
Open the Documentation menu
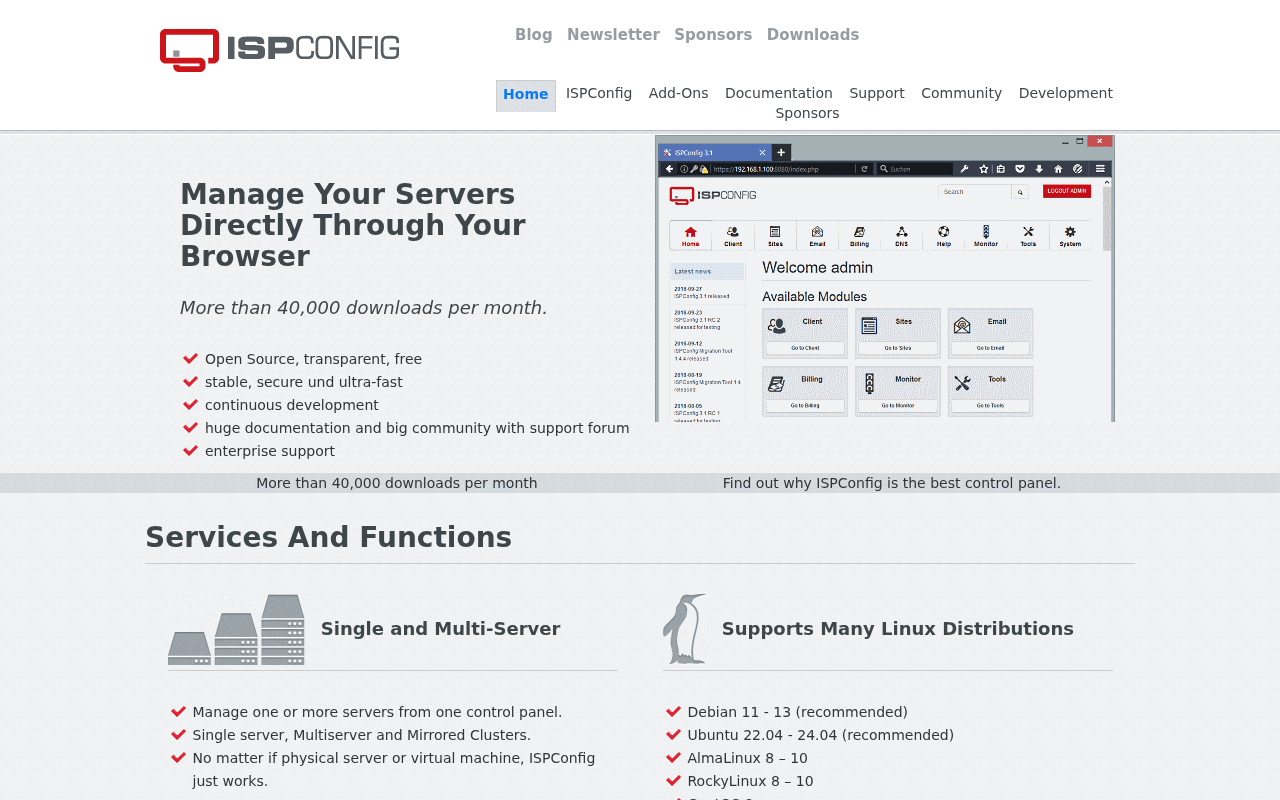pos(779,93)
